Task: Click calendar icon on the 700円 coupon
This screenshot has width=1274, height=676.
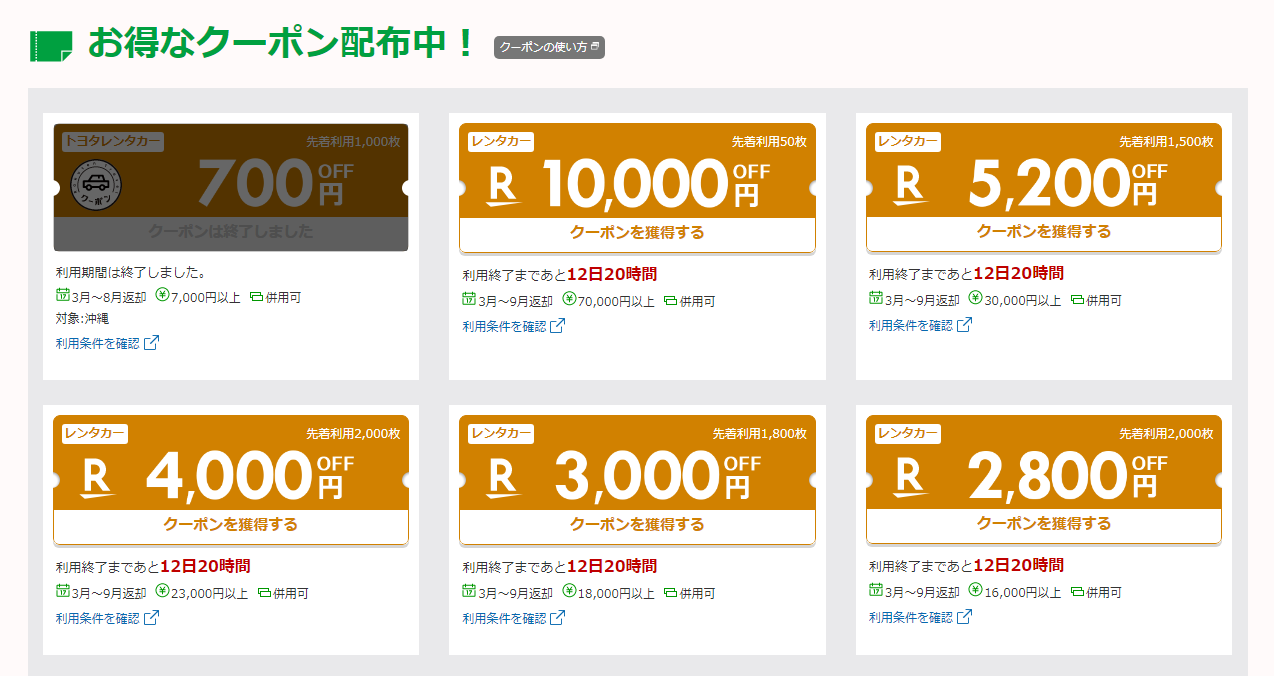Action: [63, 296]
